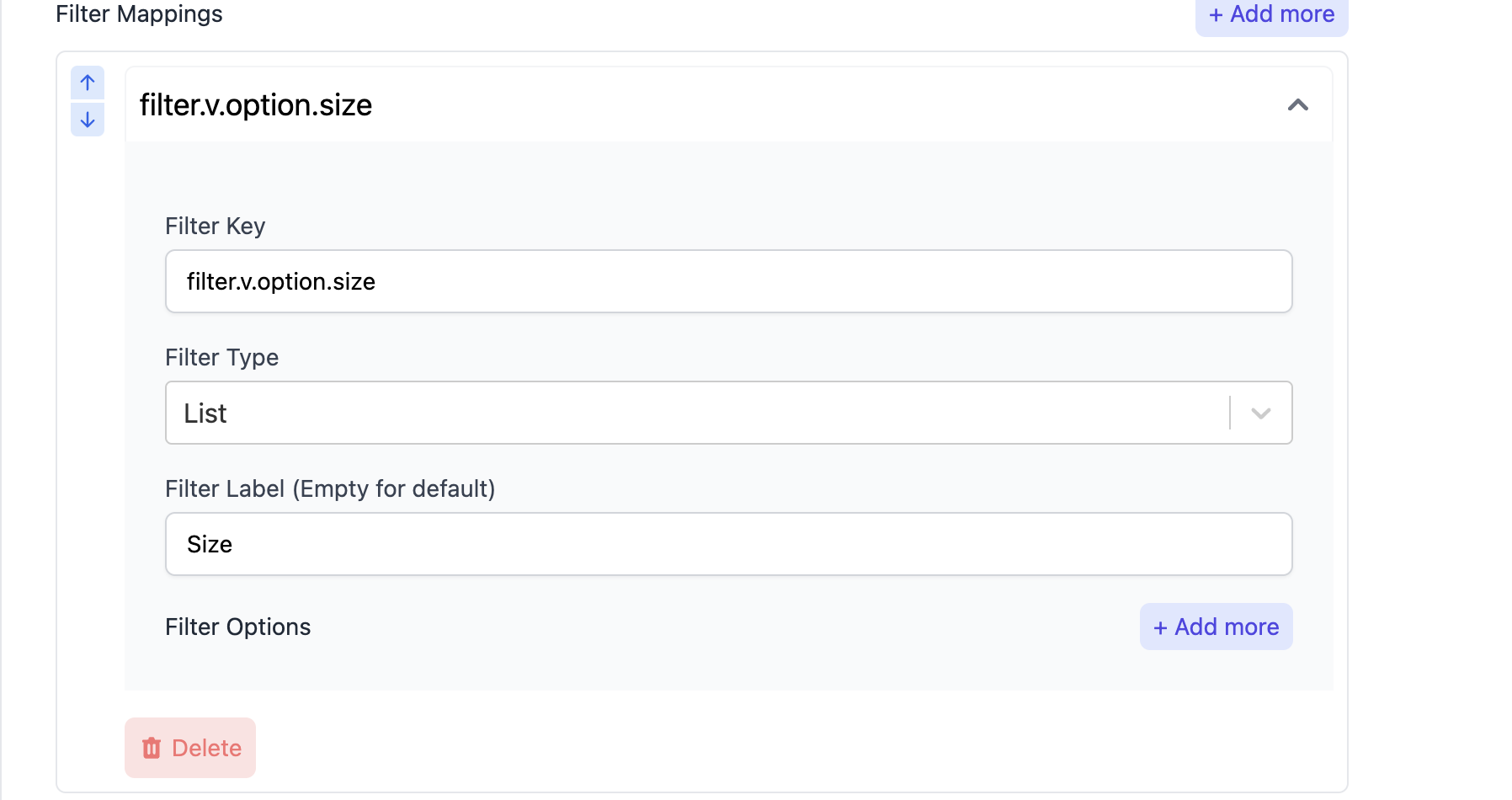
Task: Focus the Filter Label input containing "Size"
Action: pyautogui.click(x=728, y=544)
